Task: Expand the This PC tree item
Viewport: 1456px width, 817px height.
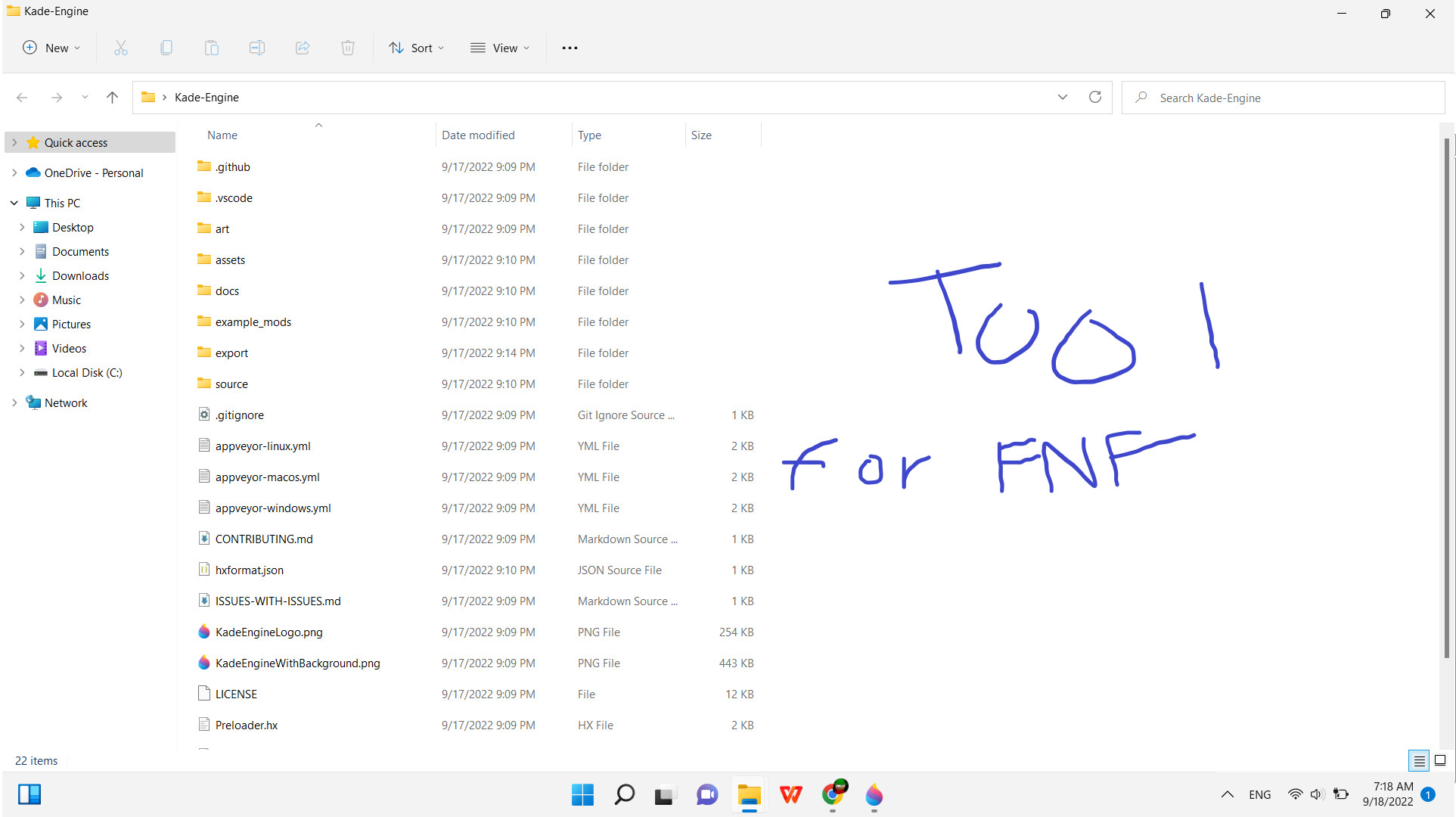Action: pos(14,202)
